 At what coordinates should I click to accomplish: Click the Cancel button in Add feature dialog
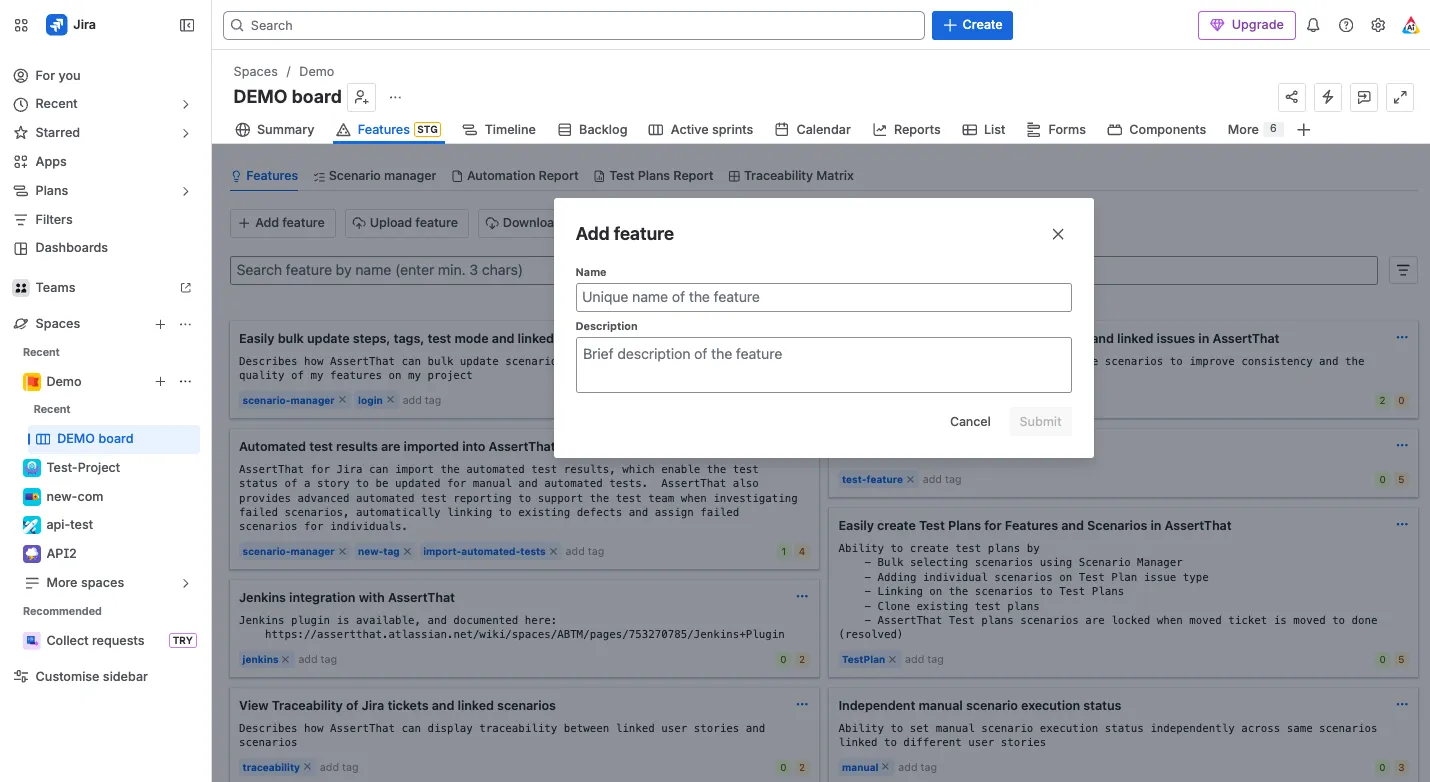click(x=970, y=422)
